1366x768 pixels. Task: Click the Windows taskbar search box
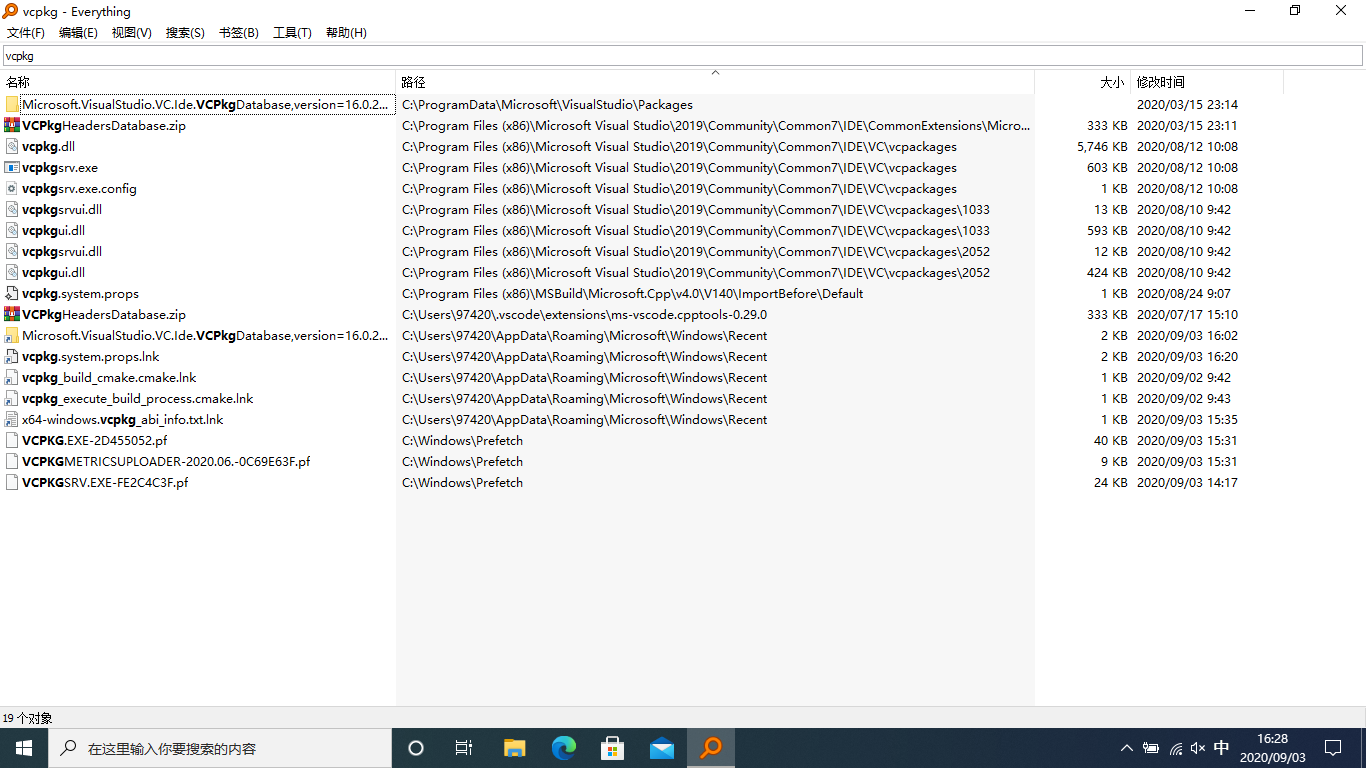pyautogui.click(x=220, y=748)
